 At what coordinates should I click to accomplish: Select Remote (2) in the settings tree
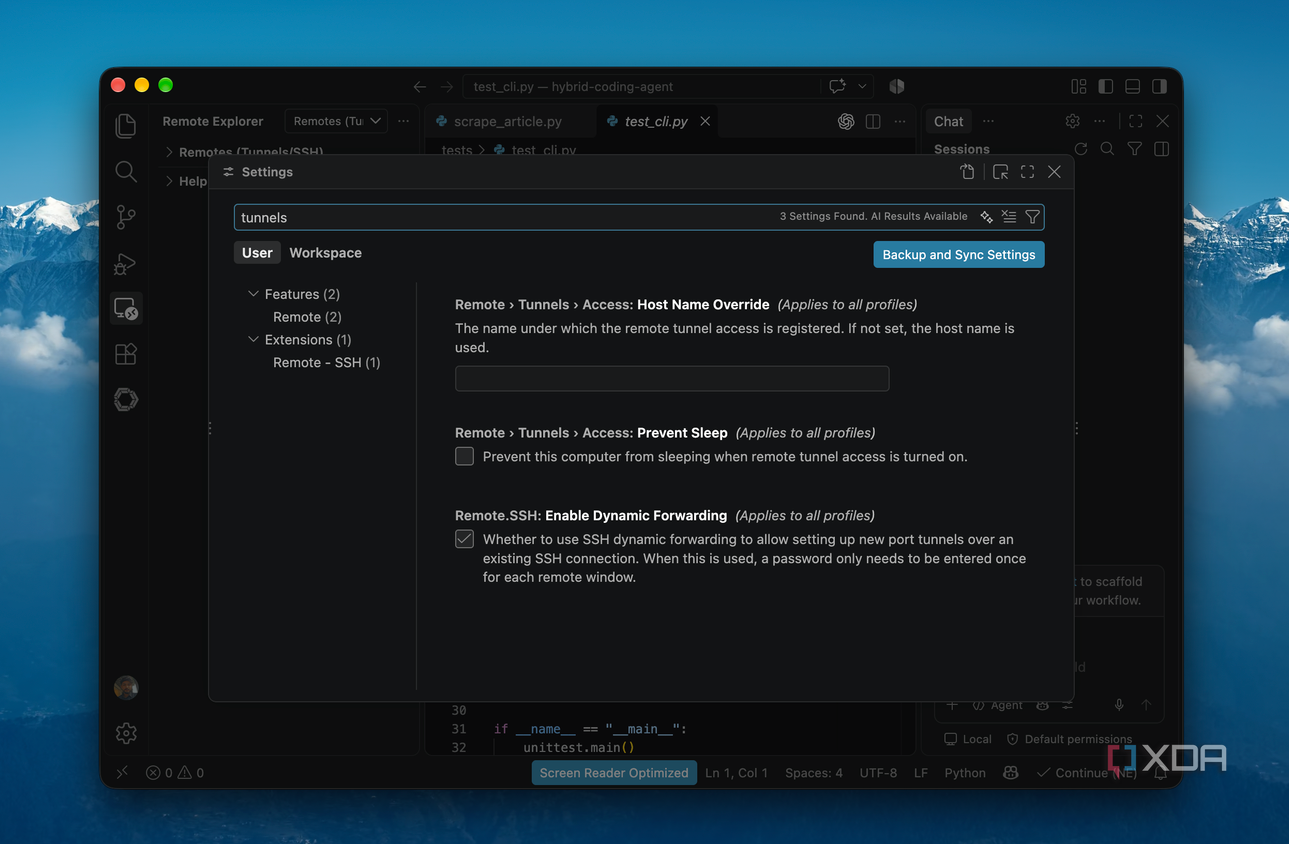307,317
